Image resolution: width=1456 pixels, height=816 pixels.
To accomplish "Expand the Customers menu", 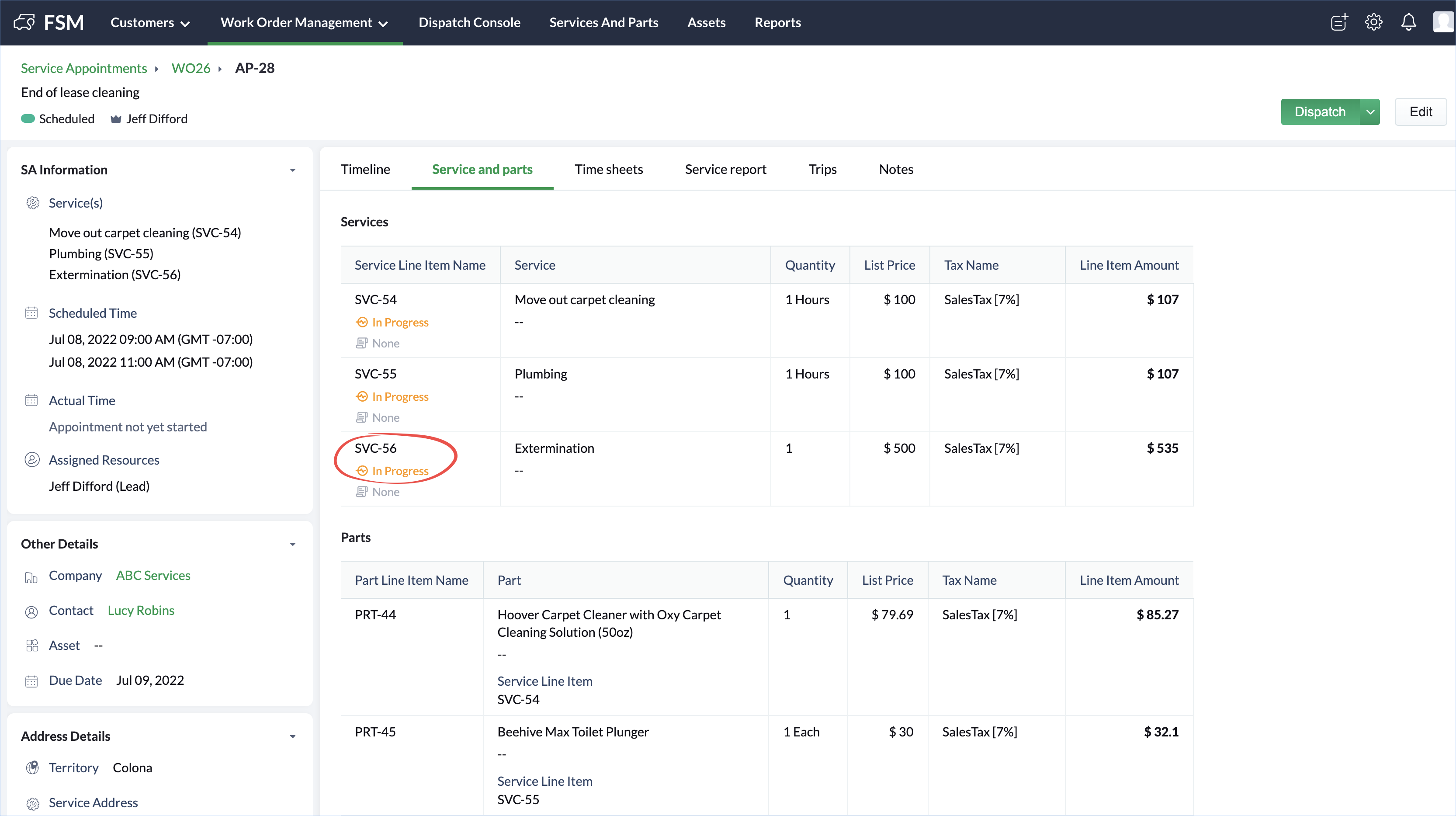I will click(x=150, y=23).
